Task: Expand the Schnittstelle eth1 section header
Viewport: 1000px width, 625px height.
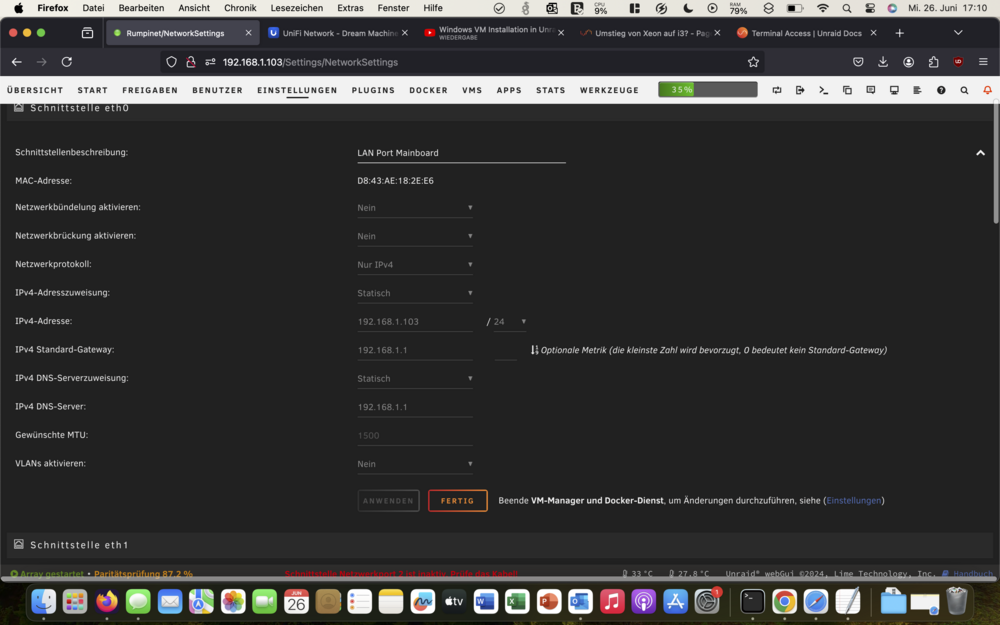Action: pos(500,545)
